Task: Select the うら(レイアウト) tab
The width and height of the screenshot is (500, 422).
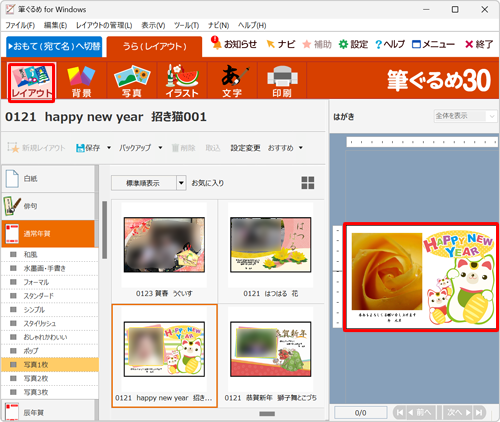Action: [155, 46]
